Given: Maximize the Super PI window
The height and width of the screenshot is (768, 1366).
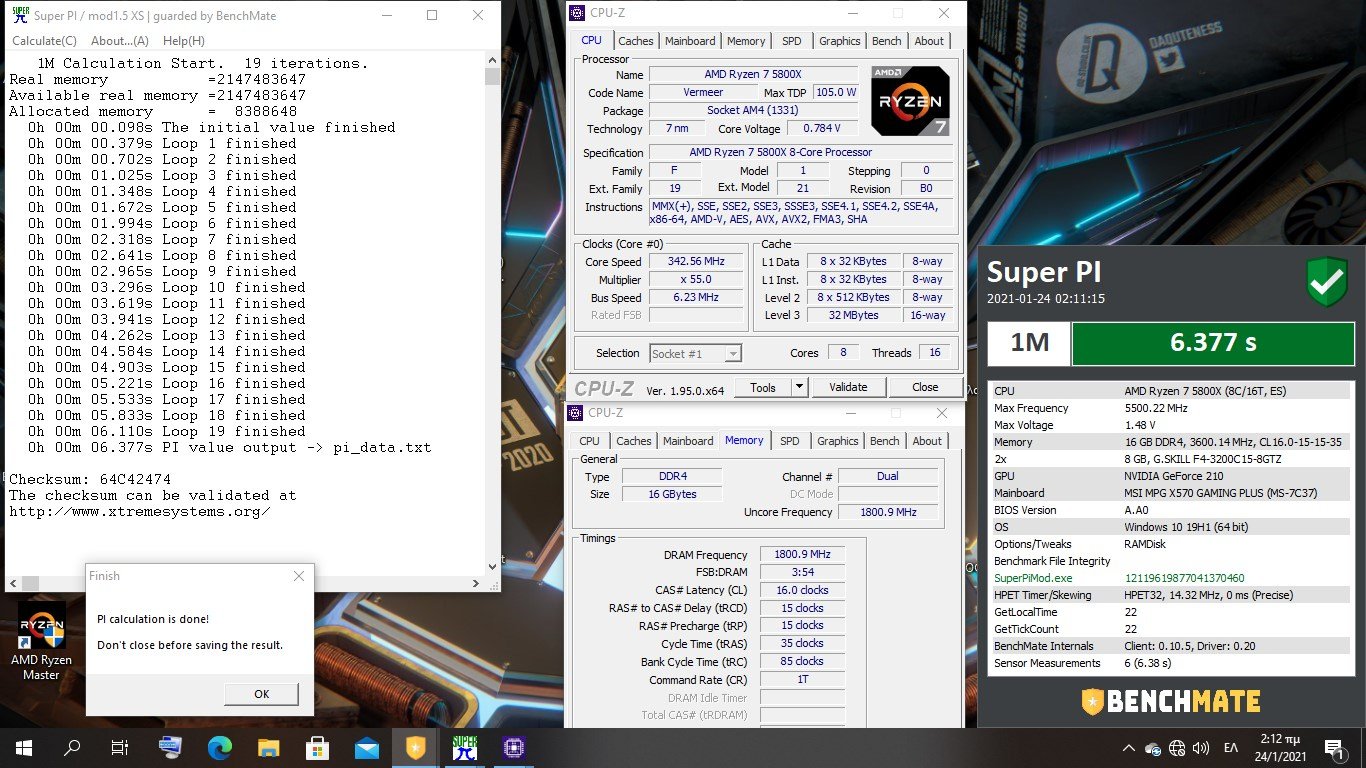Looking at the screenshot, I should pos(432,15).
